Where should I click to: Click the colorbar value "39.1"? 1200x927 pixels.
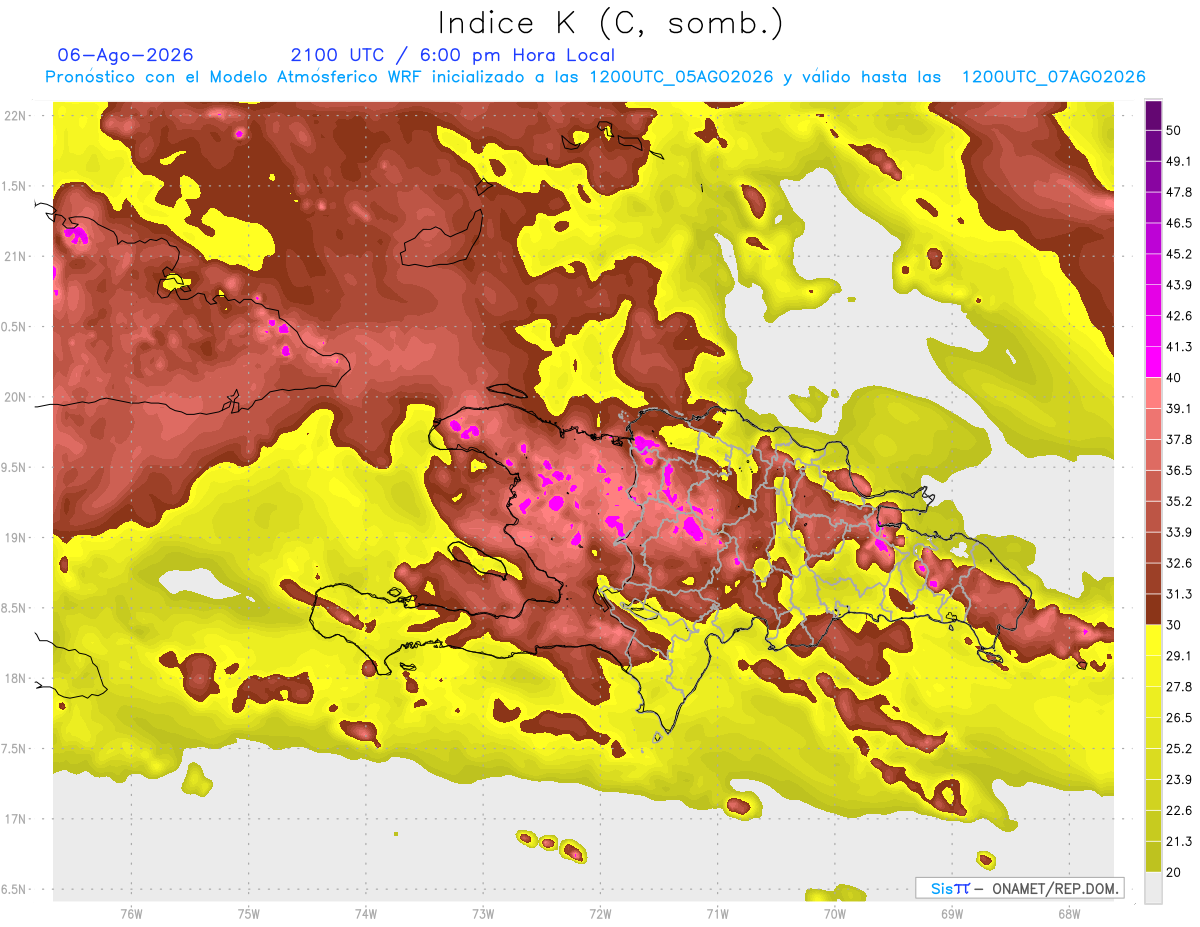pyautogui.click(x=1179, y=409)
